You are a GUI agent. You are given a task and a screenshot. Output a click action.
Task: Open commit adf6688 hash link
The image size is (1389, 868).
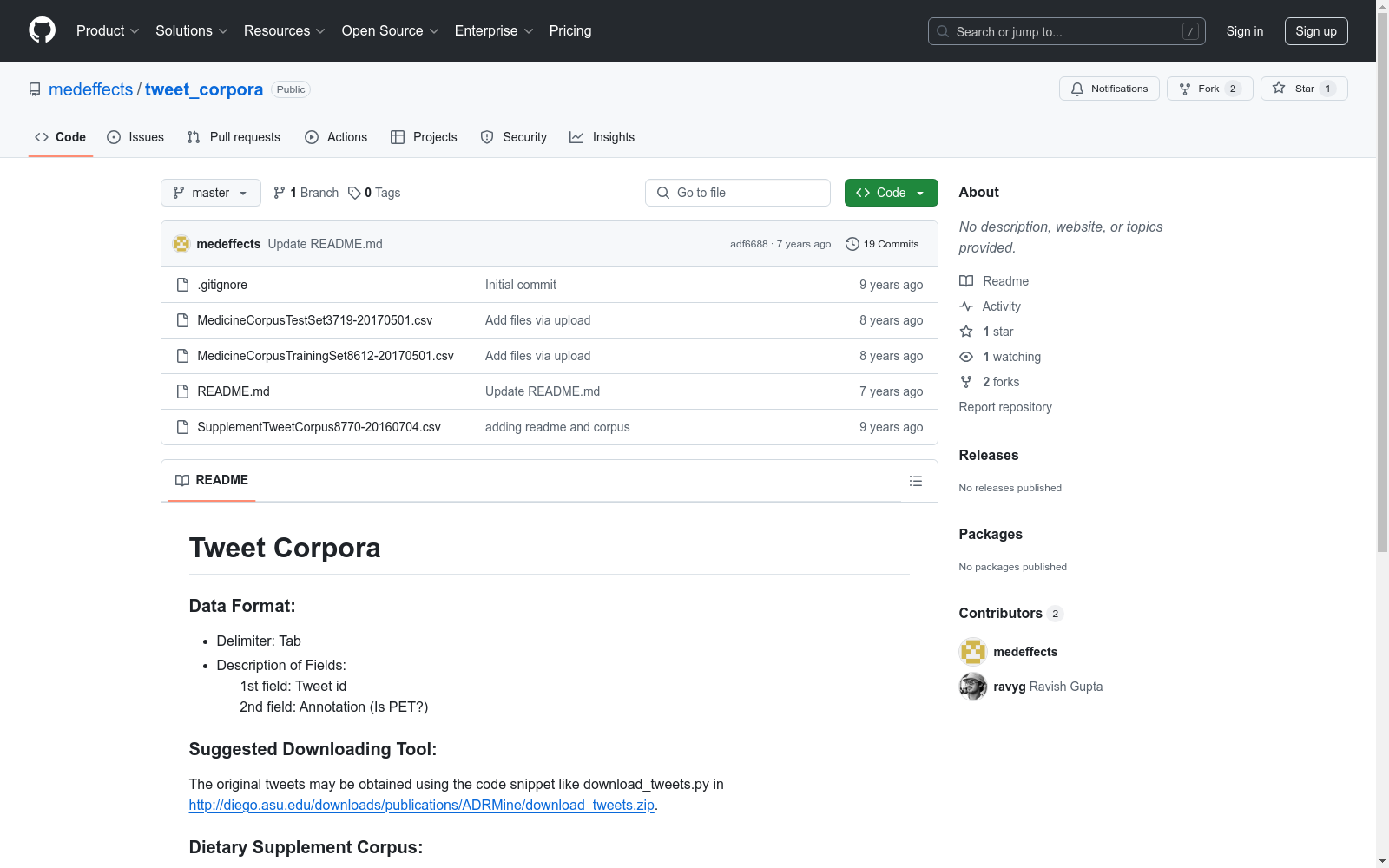pyautogui.click(x=749, y=244)
